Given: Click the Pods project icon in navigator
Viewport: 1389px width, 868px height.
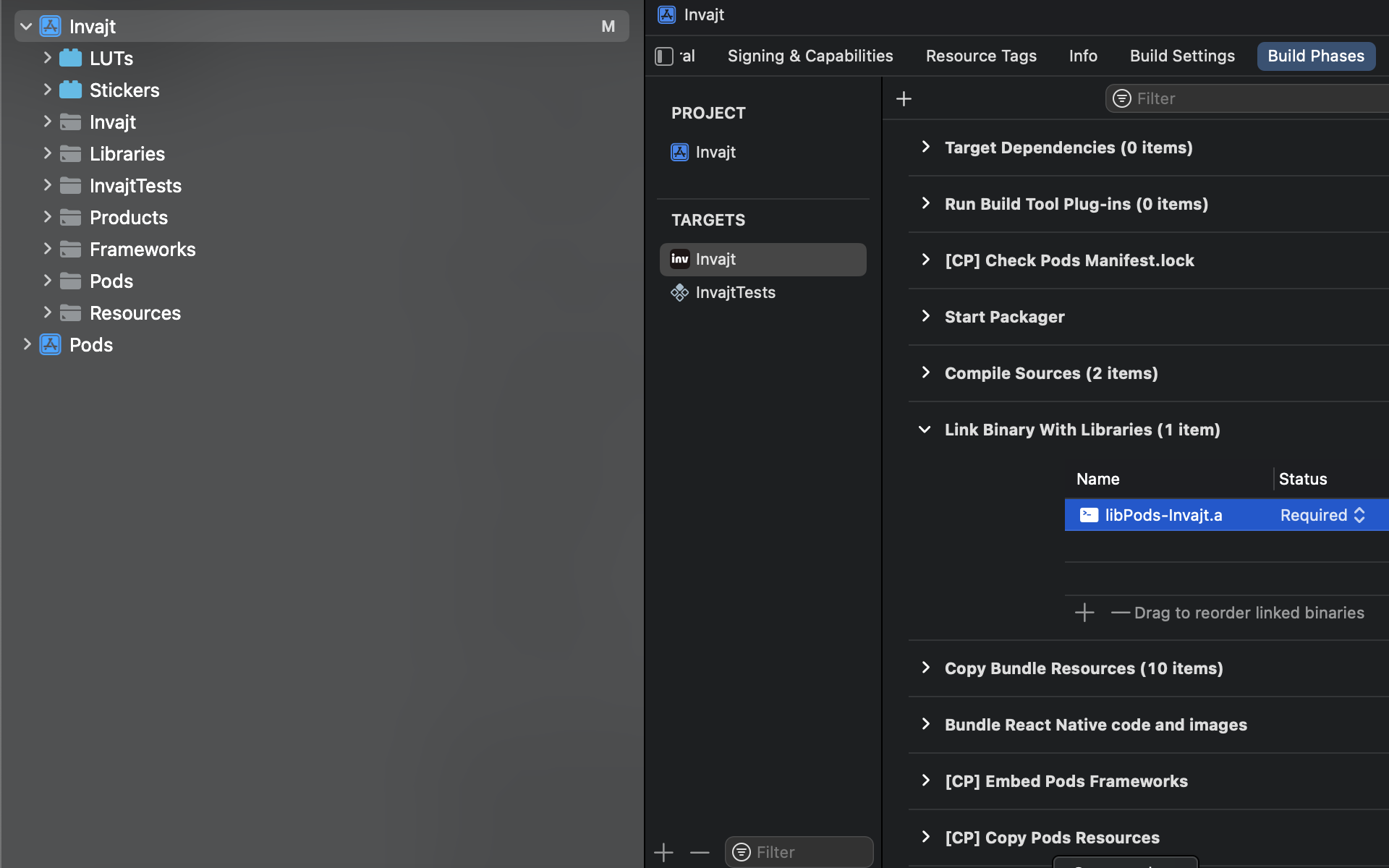Looking at the screenshot, I should 50,344.
